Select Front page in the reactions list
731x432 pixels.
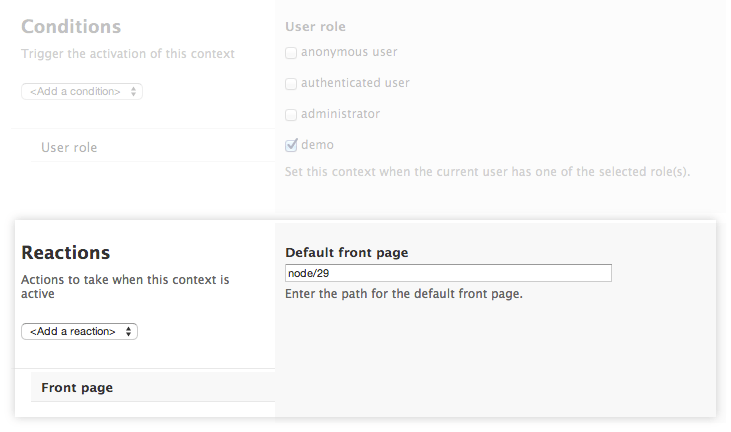pyautogui.click(x=77, y=387)
